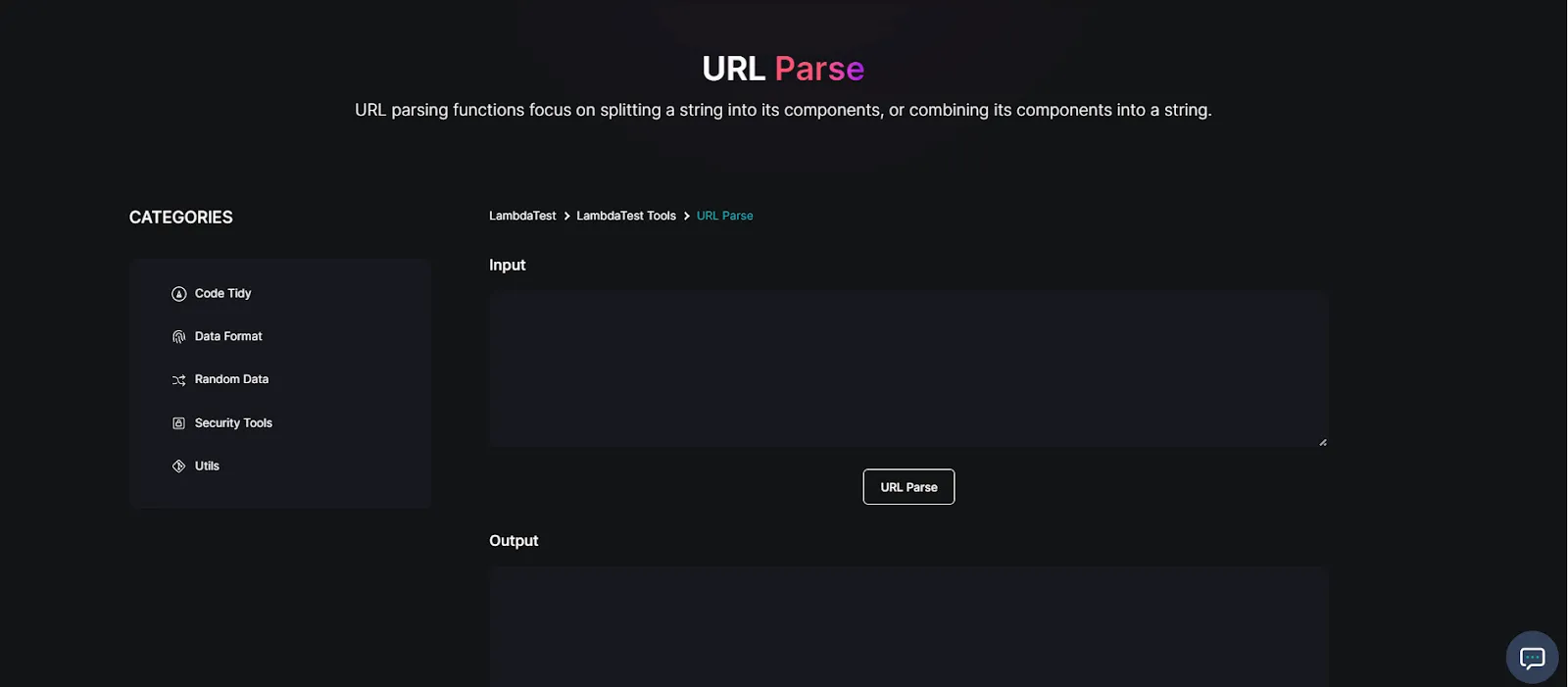Open the Code Tidy category
Viewport: 1568px width, 687px height.
click(x=222, y=293)
